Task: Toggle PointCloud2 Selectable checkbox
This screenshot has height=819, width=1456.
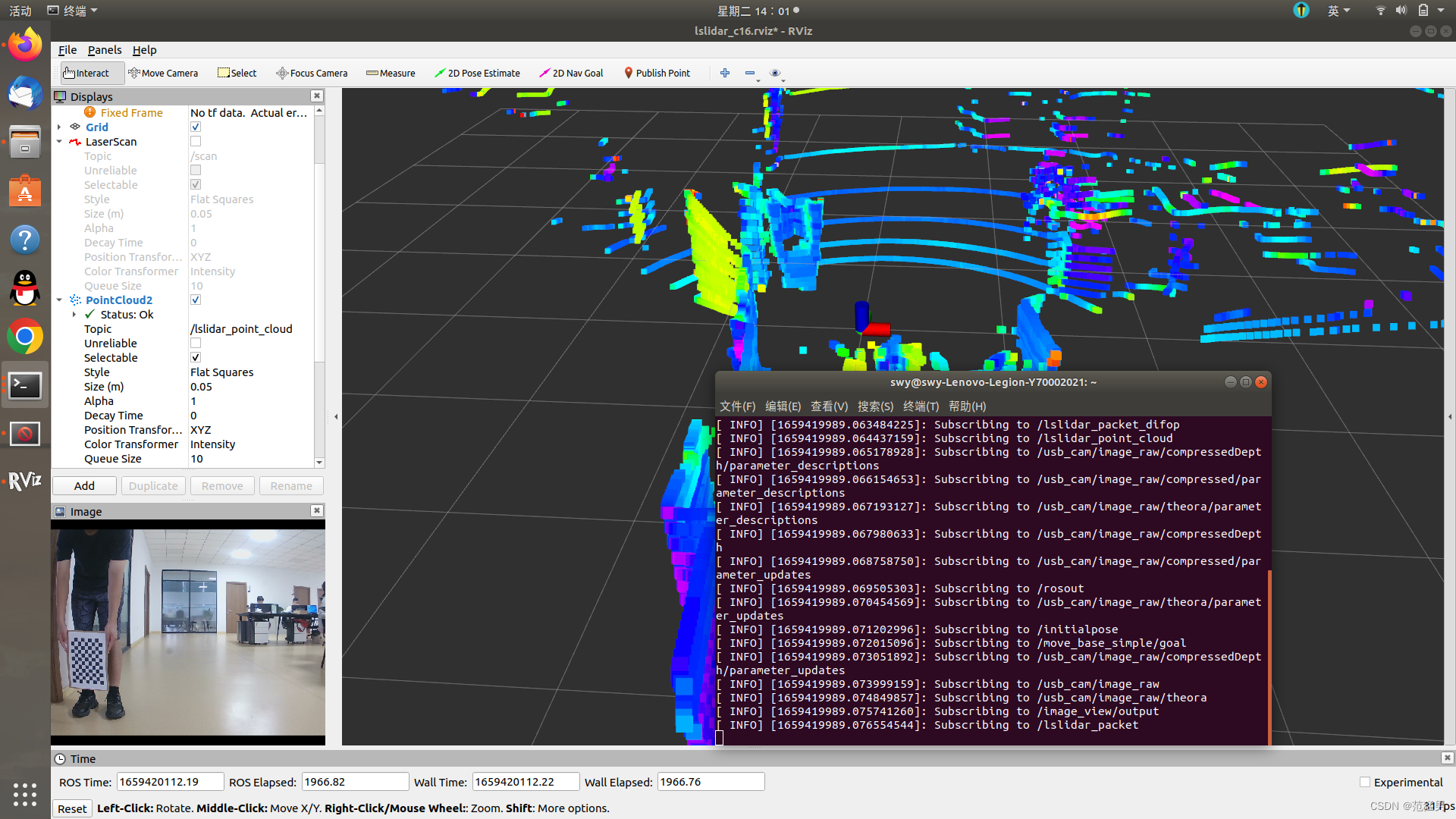Action: tap(196, 357)
